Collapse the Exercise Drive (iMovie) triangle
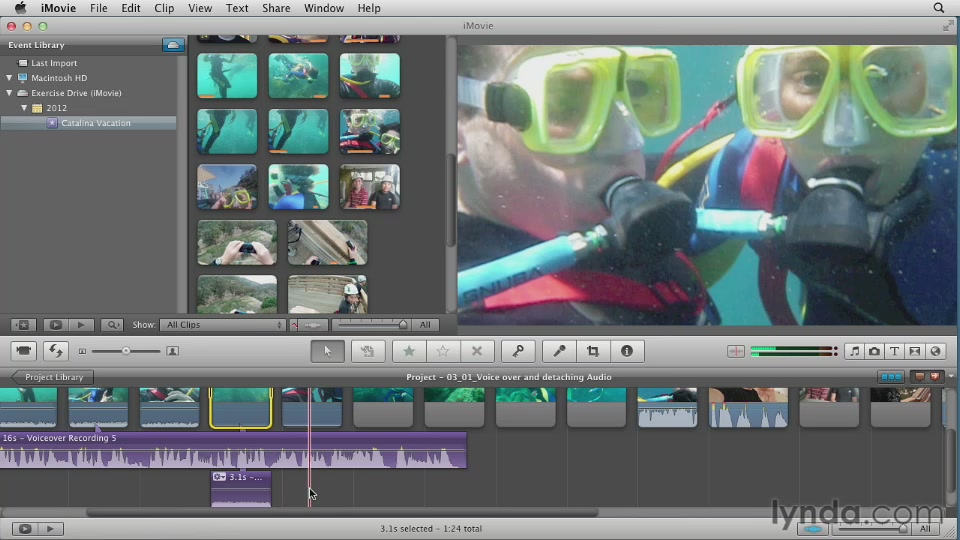This screenshot has height=540, width=960. coord(9,93)
